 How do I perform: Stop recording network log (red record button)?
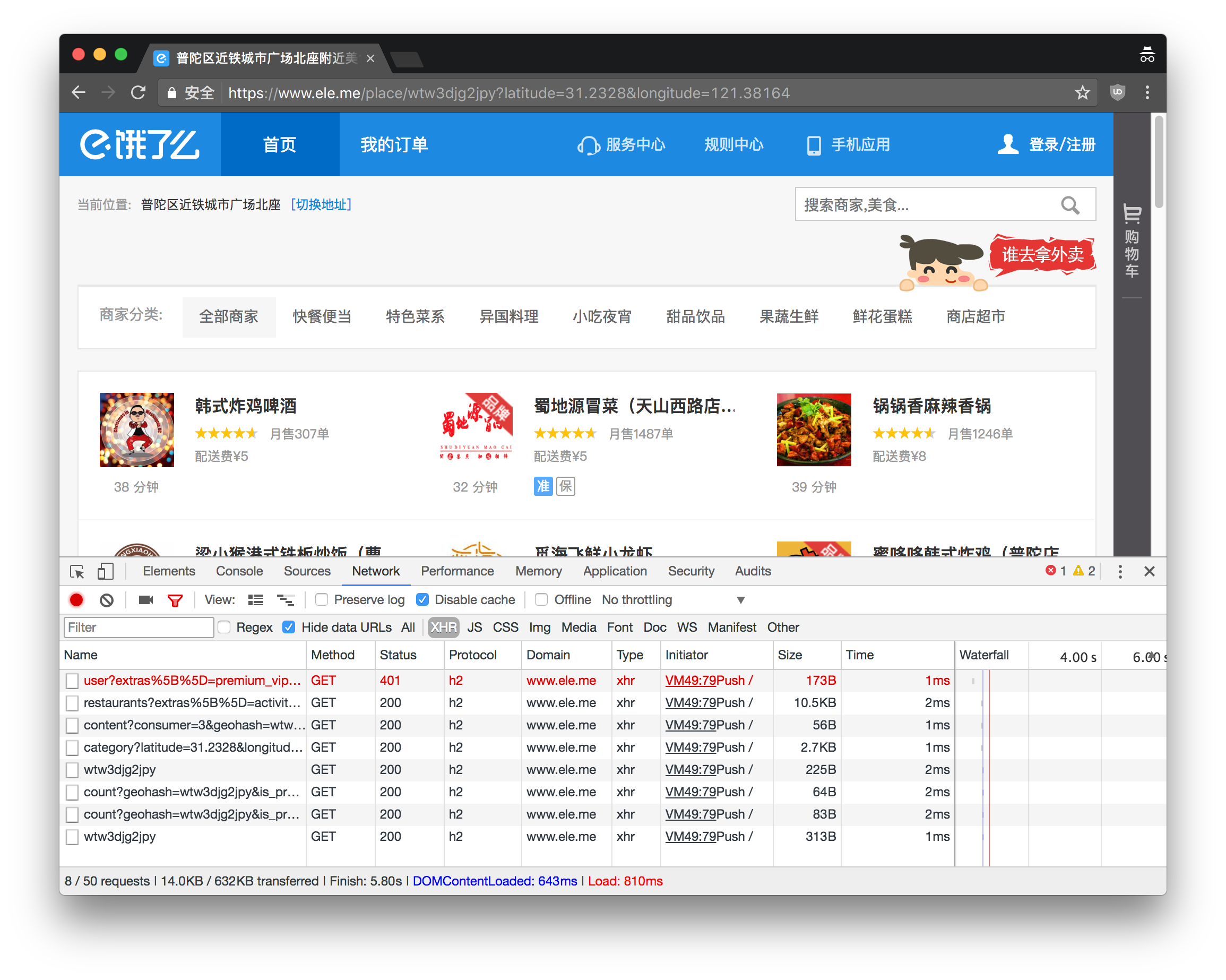coord(76,599)
